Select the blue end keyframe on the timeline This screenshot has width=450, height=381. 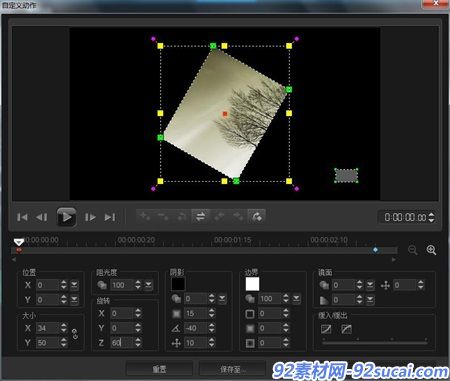click(376, 250)
